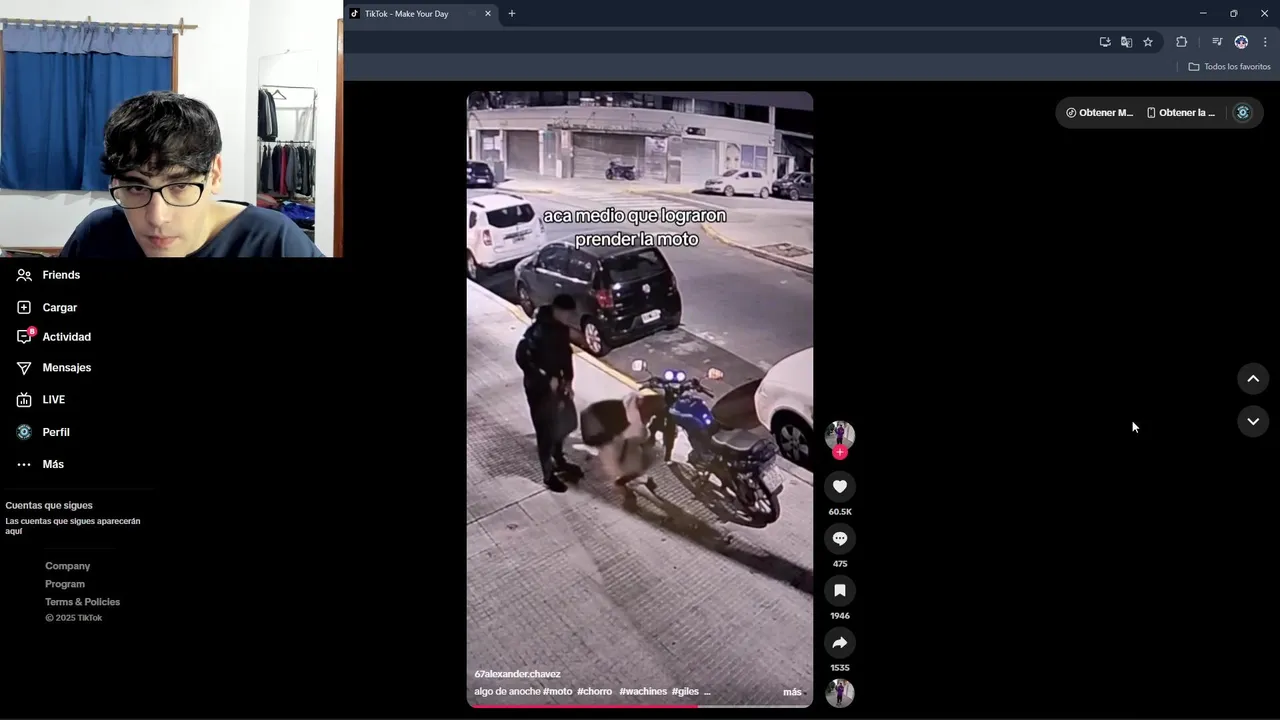Click the install app icon in address bar
The width and height of the screenshot is (1280, 720).
tap(1105, 42)
